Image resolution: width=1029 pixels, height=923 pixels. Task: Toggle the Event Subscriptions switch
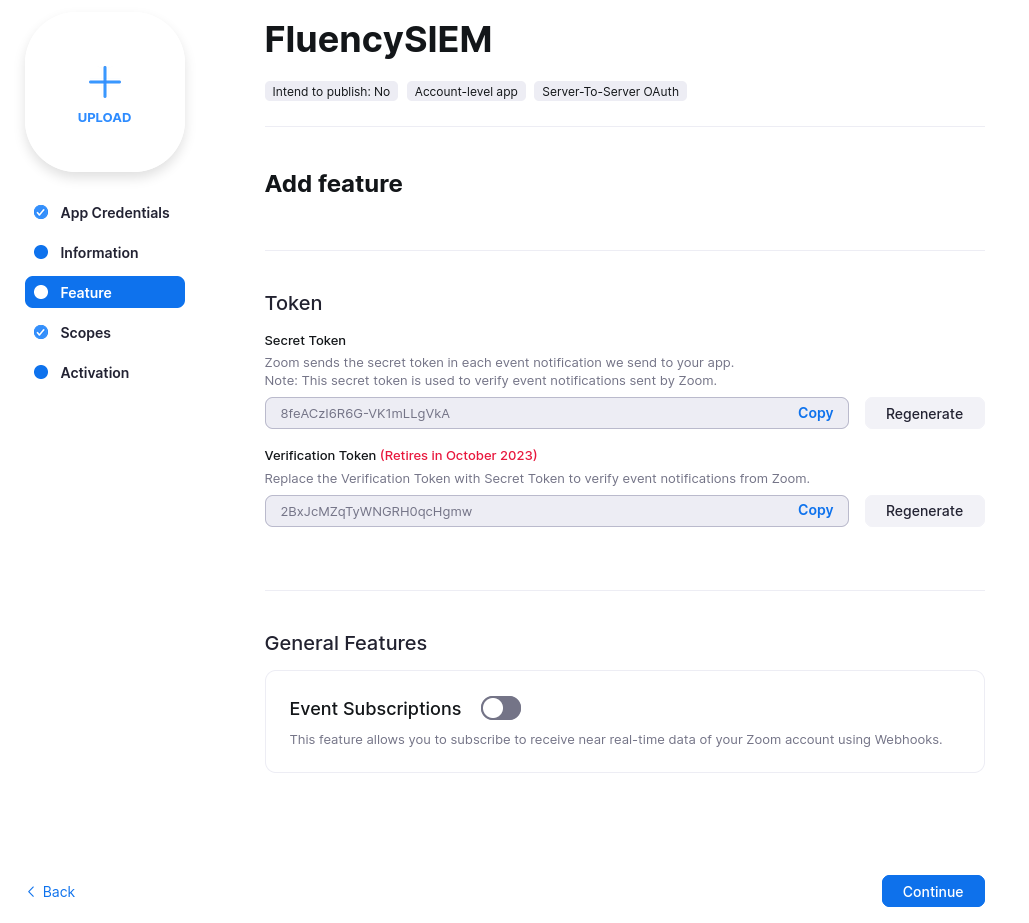tap(501, 708)
